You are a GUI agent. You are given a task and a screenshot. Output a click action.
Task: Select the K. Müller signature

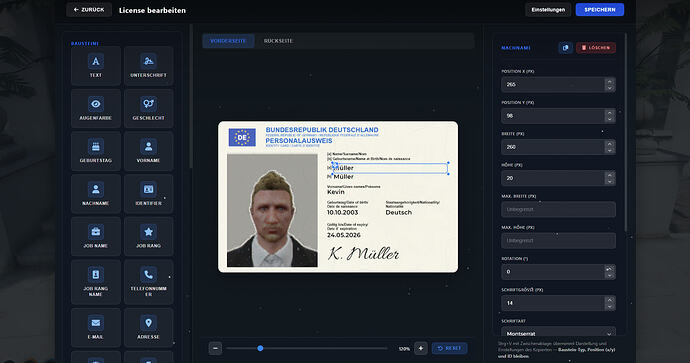[363, 253]
